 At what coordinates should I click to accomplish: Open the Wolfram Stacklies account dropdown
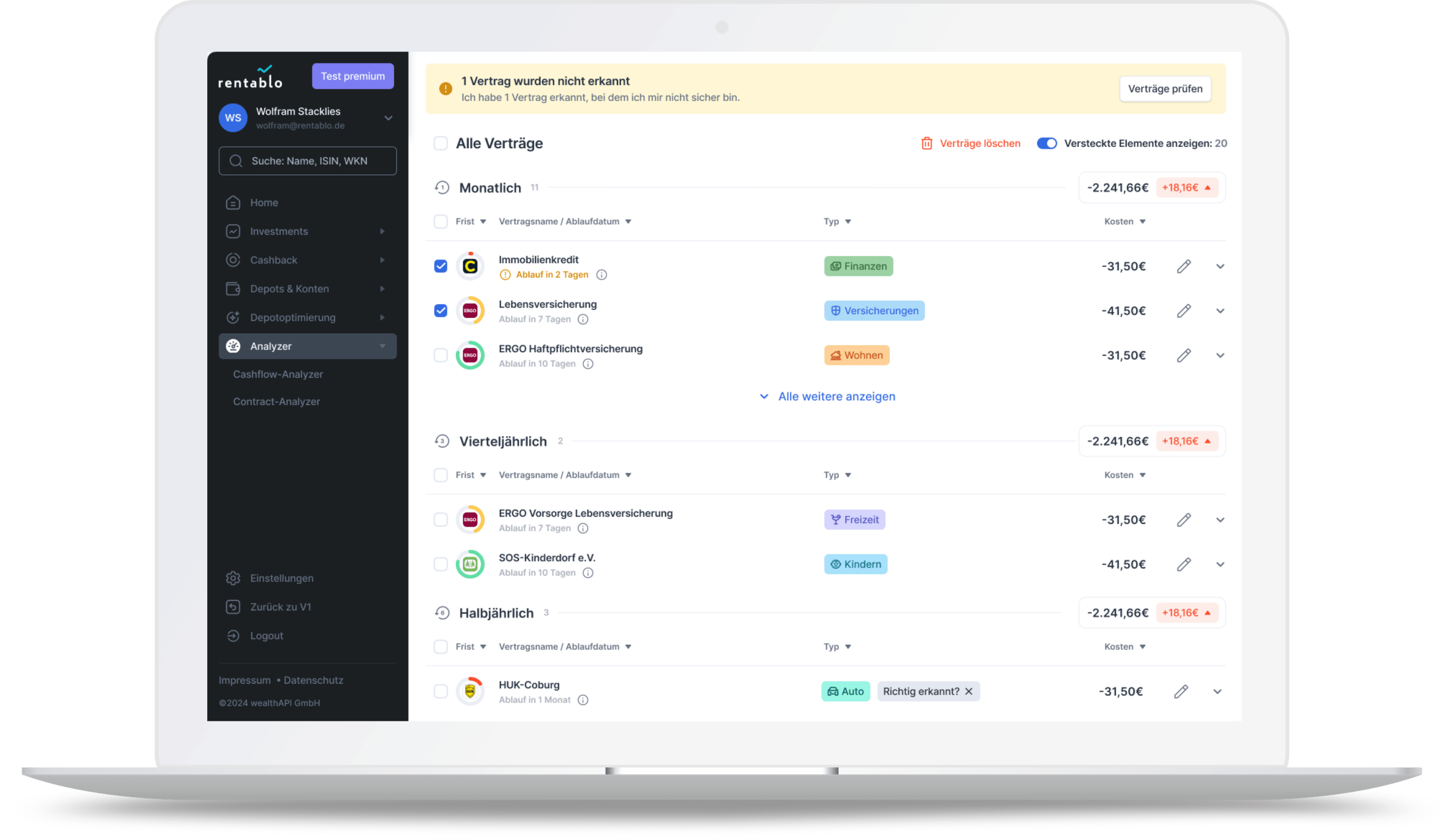click(389, 118)
